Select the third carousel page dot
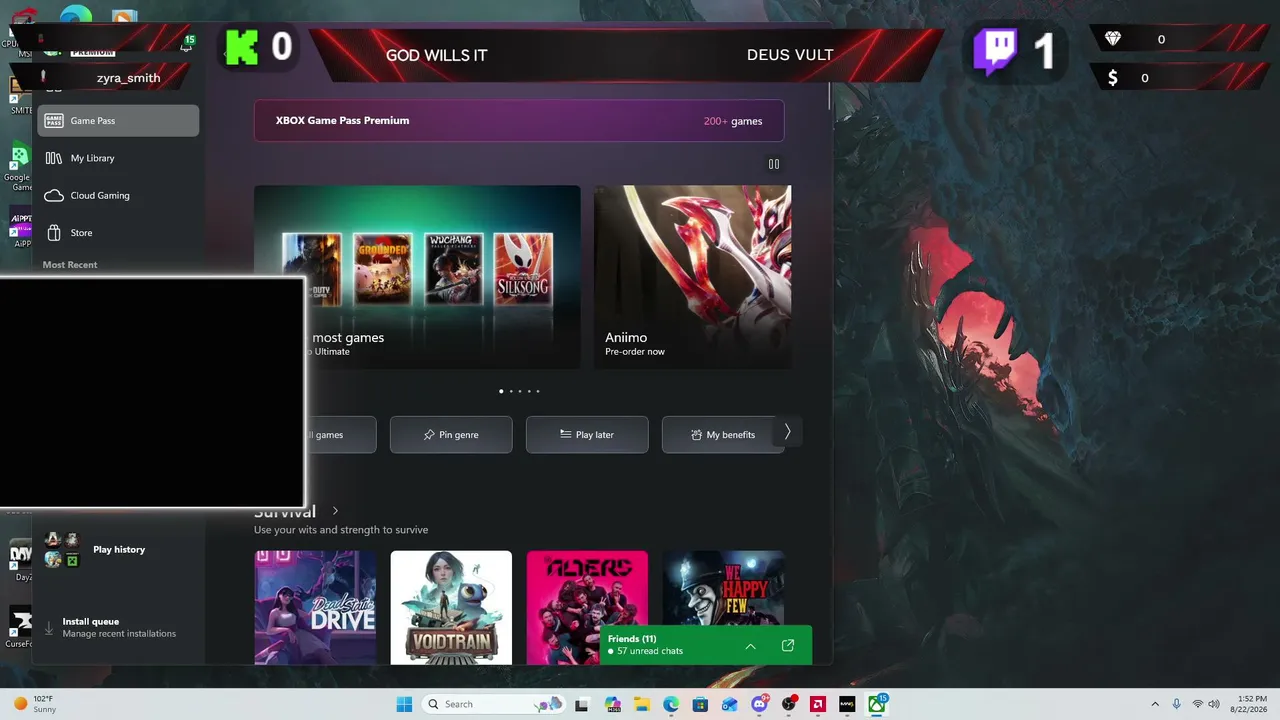Image resolution: width=1280 pixels, height=720 pixels. pyautogui.click(x=520, y=391)
